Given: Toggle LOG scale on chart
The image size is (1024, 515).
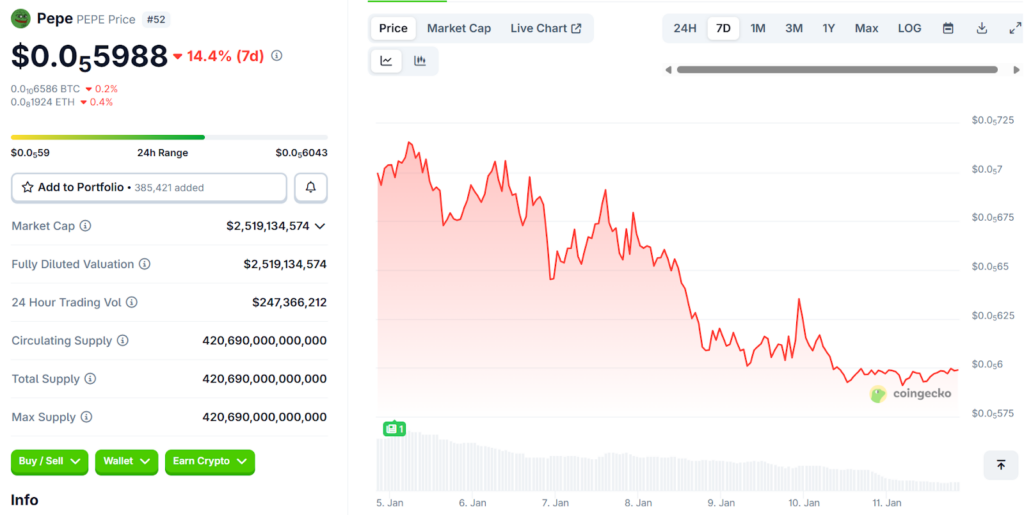Looking at the screenshot, I should [909, 28].
